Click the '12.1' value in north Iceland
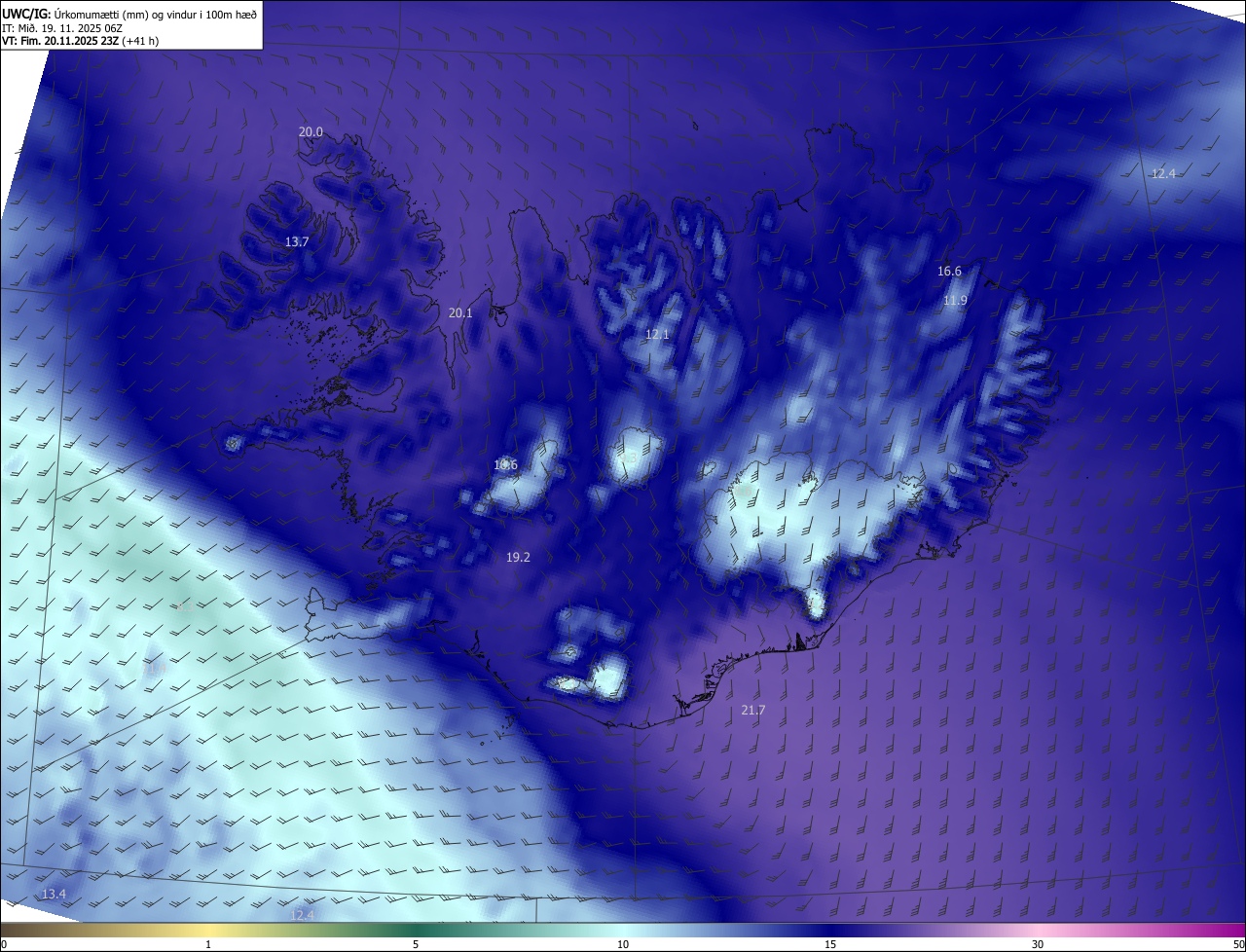Screen dimensions: 1246x952 click(x=657, y=334)
